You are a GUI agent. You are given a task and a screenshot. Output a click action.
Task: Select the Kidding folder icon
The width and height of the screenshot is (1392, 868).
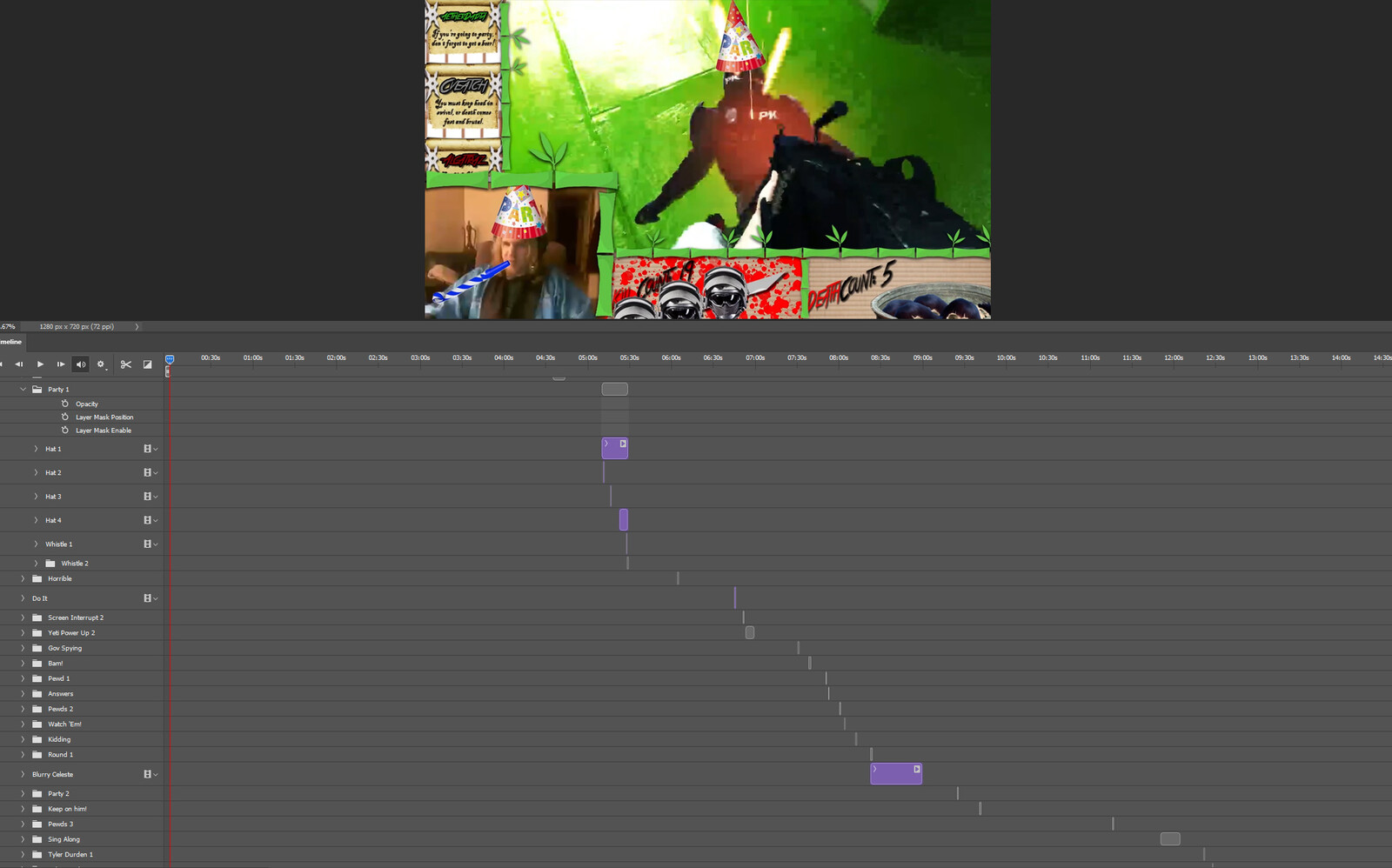(x=37, y=739)
